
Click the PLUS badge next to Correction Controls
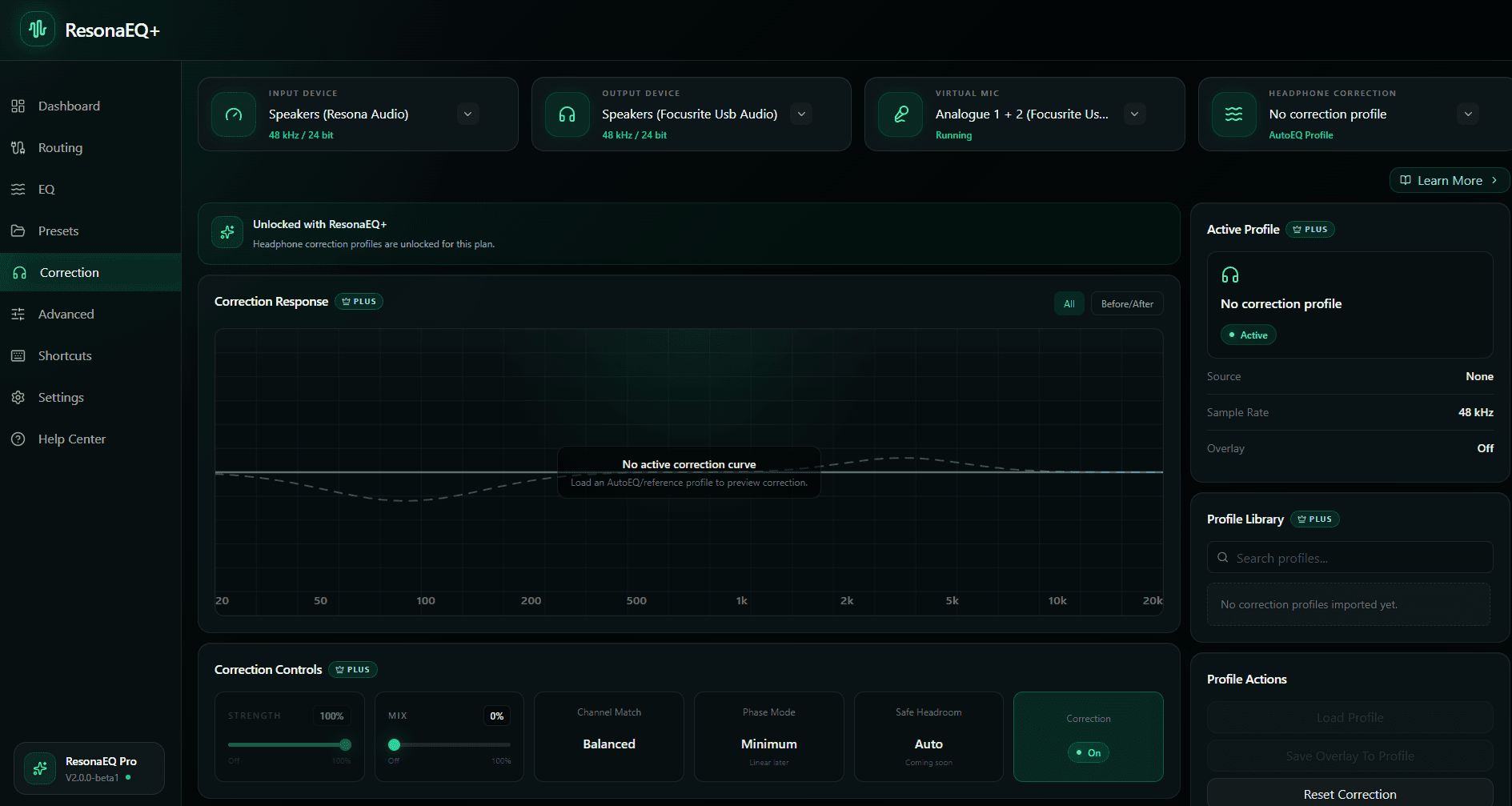pyautogui.click(x=353, y=670)
